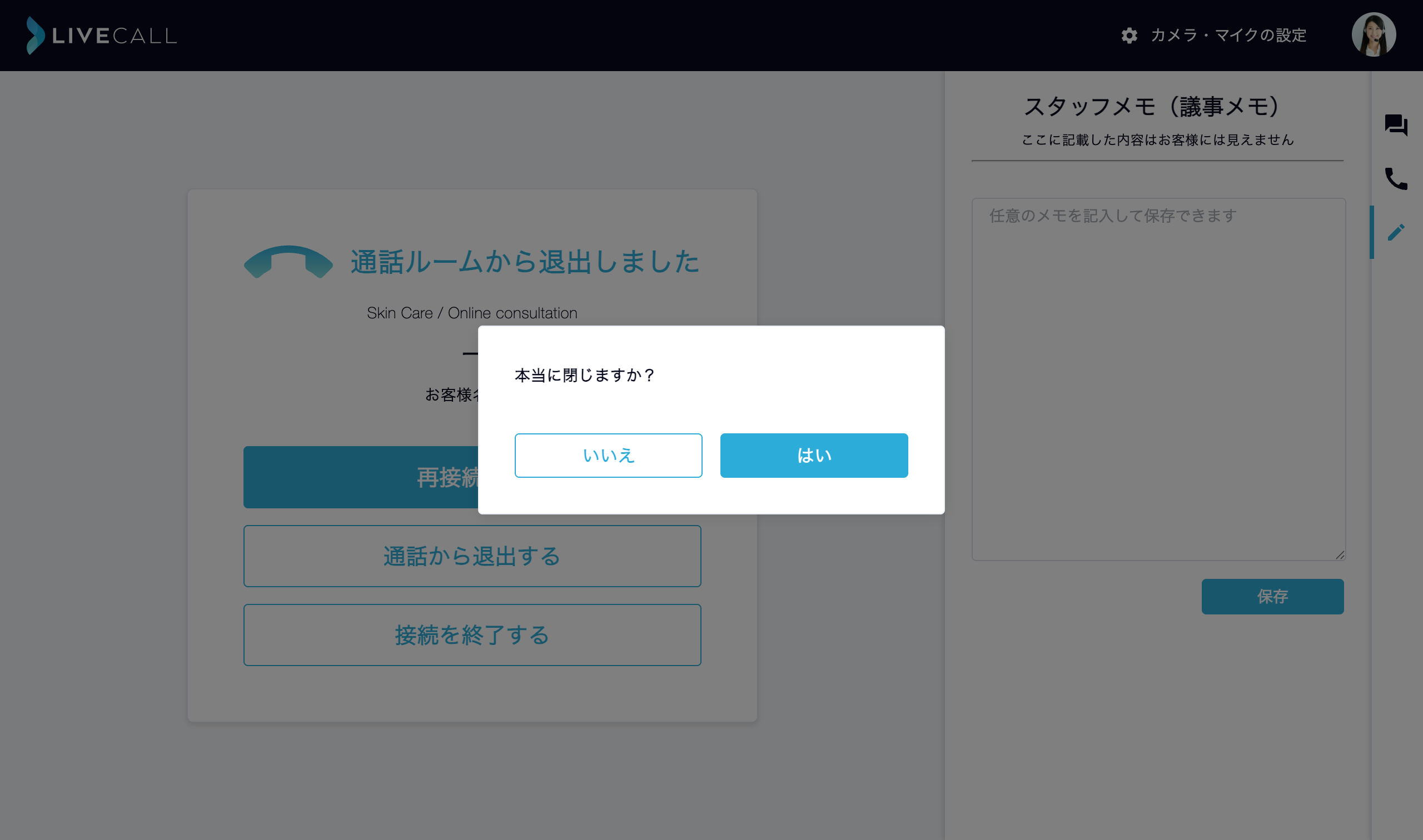Click Skin Care / Online consultation text

[x=472, y=312]
